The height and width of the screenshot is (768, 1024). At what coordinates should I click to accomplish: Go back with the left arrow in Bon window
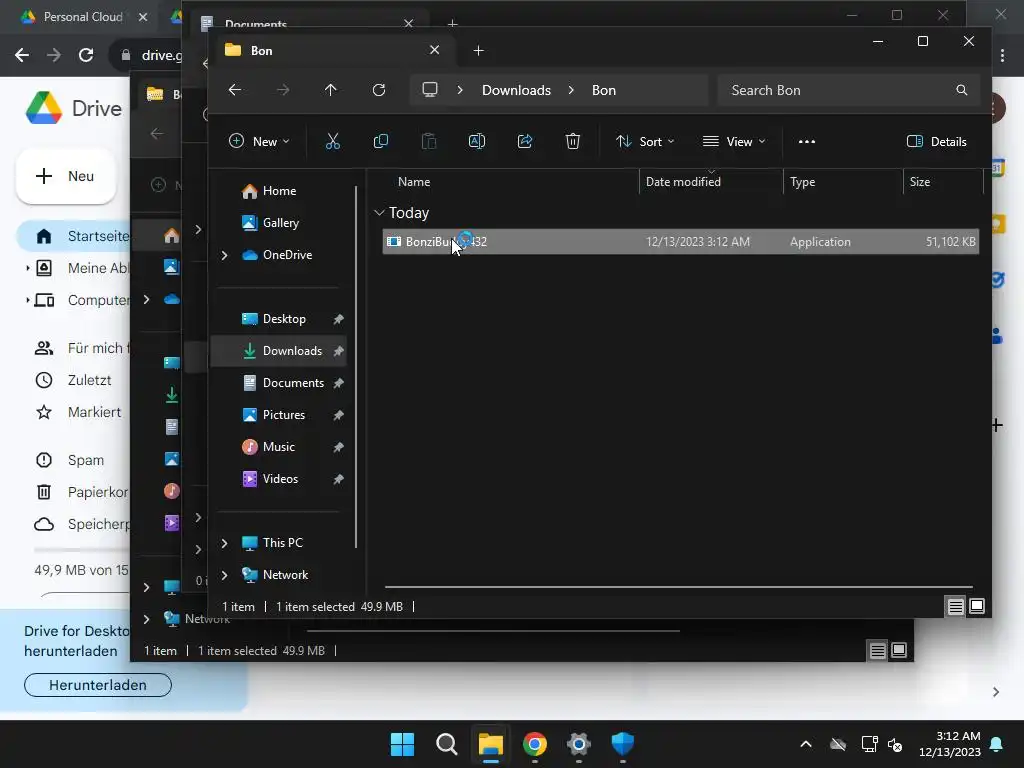click(235, 90)
